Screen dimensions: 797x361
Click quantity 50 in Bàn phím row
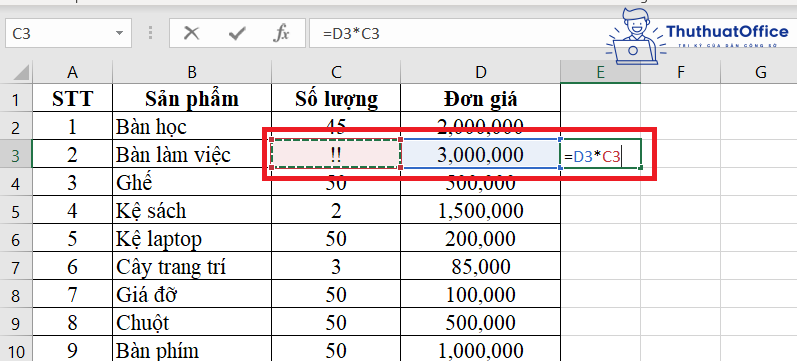click(336, 349)
